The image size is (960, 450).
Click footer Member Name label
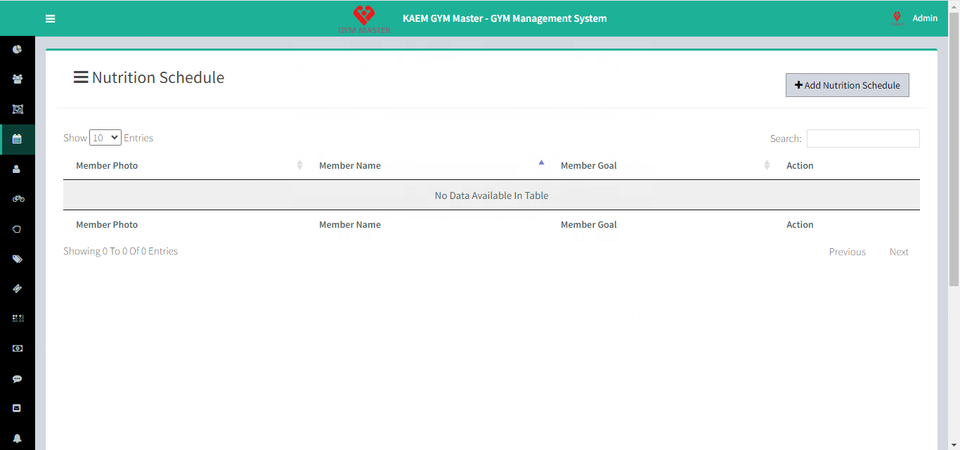[x=350, y=225]
